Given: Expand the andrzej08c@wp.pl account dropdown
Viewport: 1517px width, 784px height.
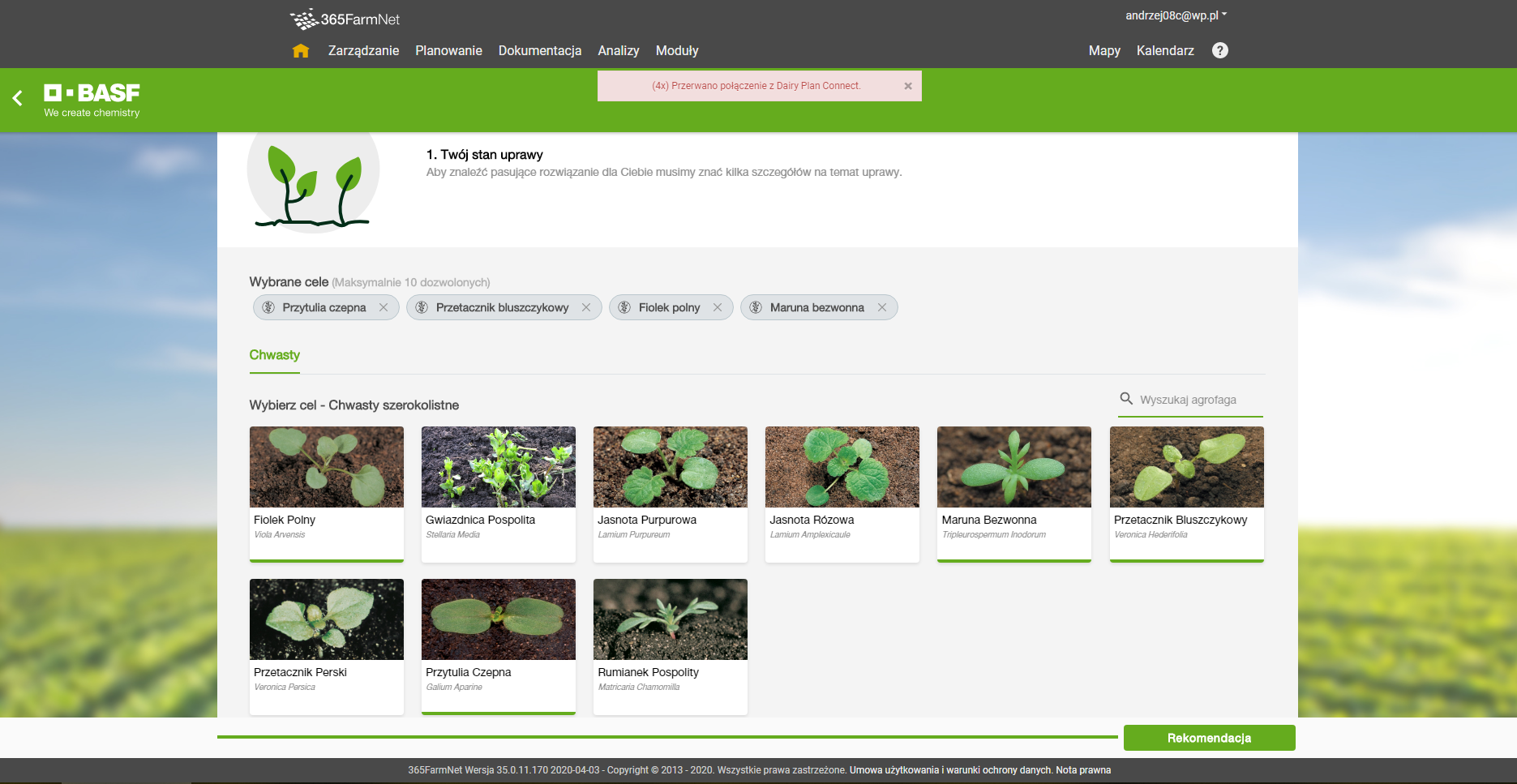Looking at the screenshot, I should pyautogui.click(x=1176, y=15).
